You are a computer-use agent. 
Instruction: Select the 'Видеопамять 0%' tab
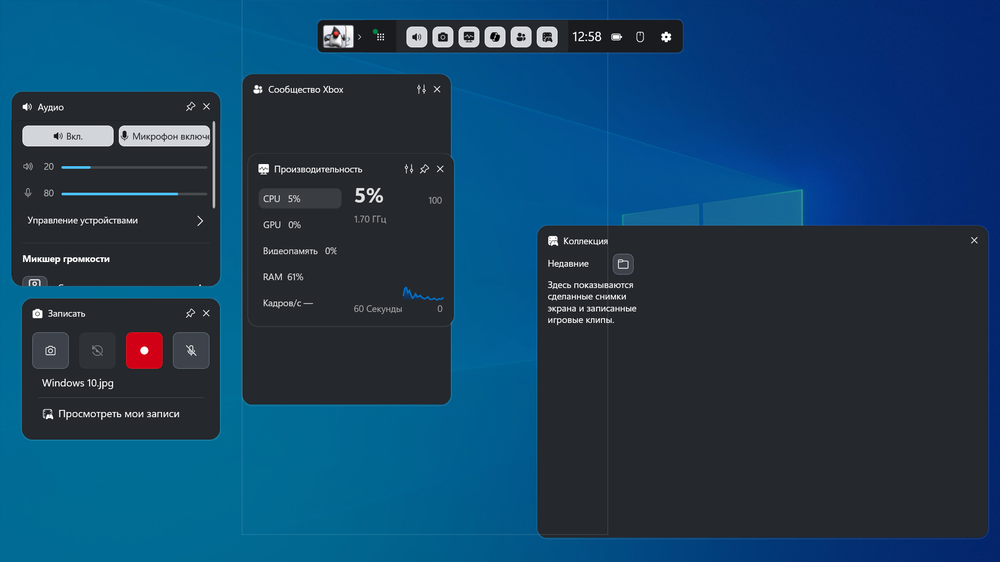point(300,251)
